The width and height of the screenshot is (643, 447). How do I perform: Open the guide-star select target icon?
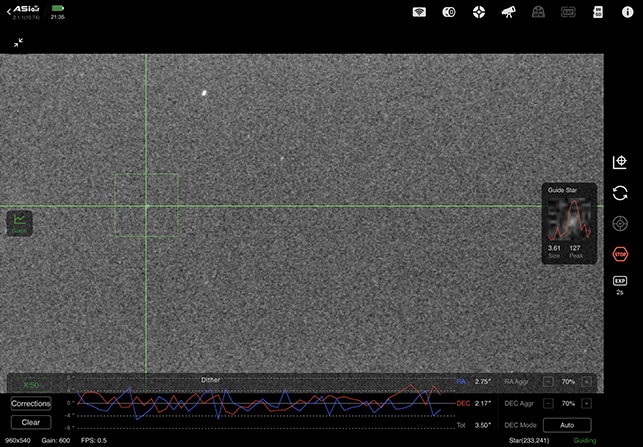pyautogui.click(x=620, y=162)
